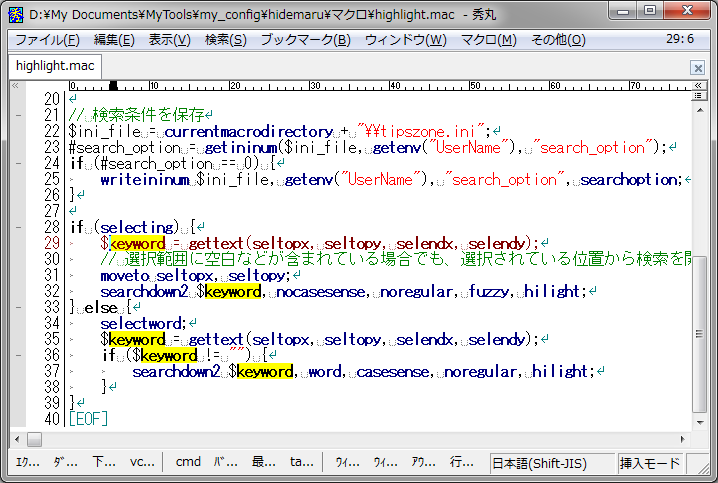Click the outline list icon above the vertical scrollbar
718x483 pixels.
[x=698, y=95]
